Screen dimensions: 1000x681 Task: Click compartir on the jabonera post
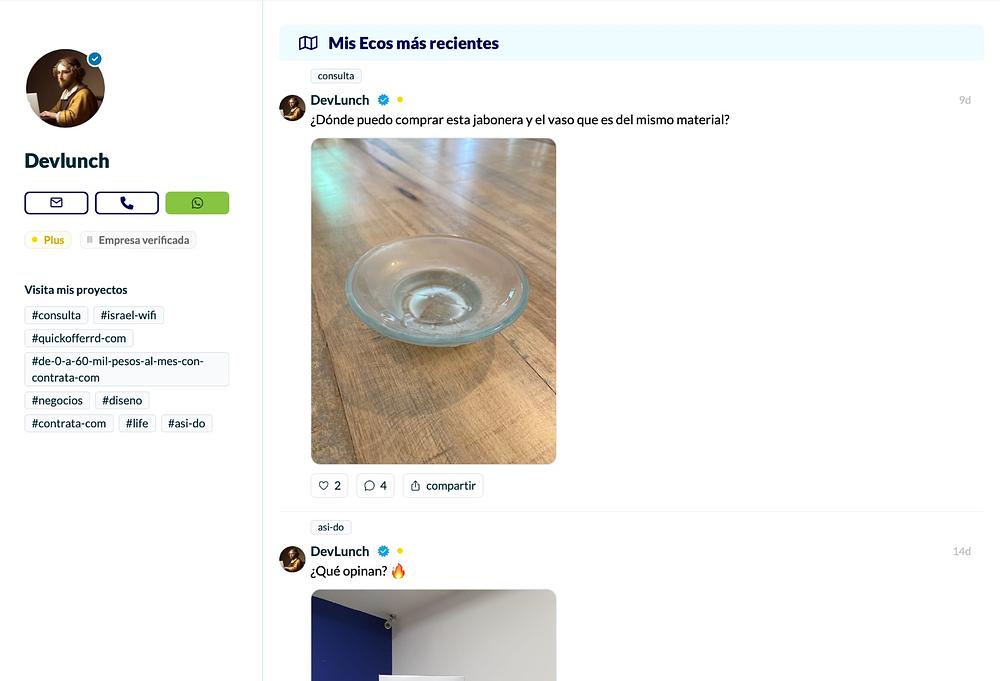[x=442, y=486]
